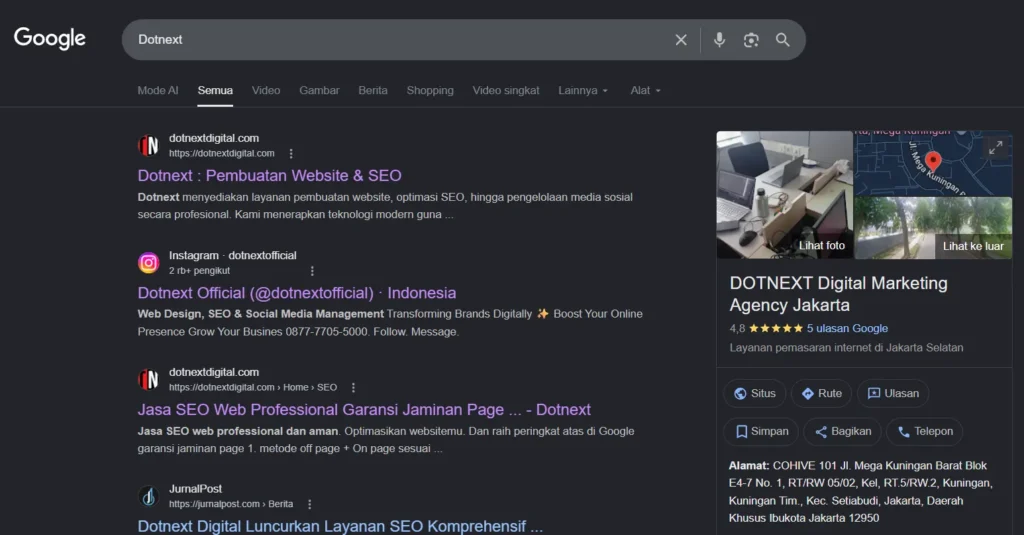Select the Semua tab
The image size is (1024, 535).
point(215,90)
